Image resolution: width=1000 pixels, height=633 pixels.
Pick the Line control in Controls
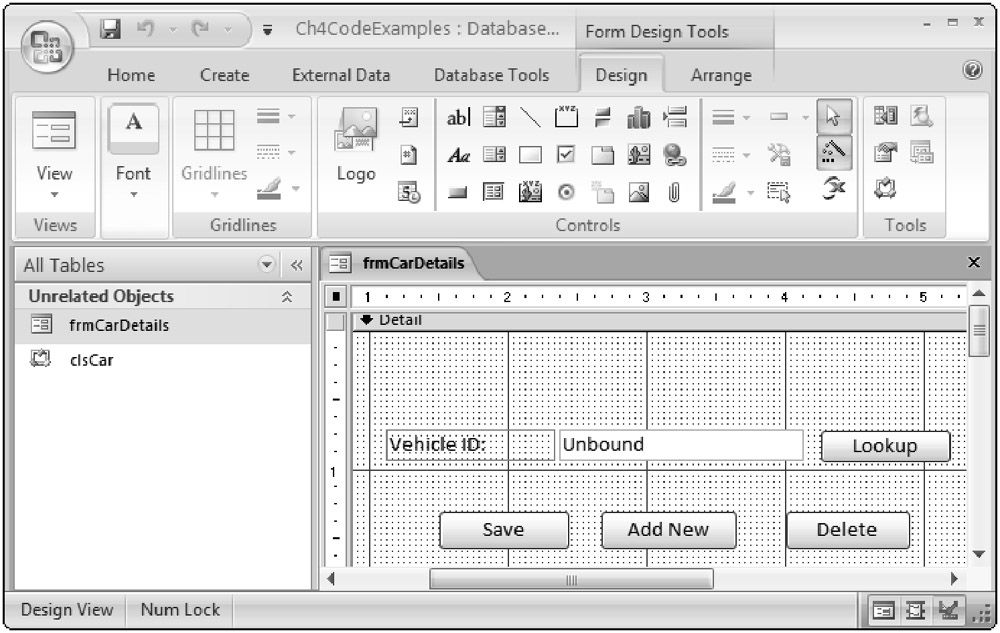(x=531, y=118)
